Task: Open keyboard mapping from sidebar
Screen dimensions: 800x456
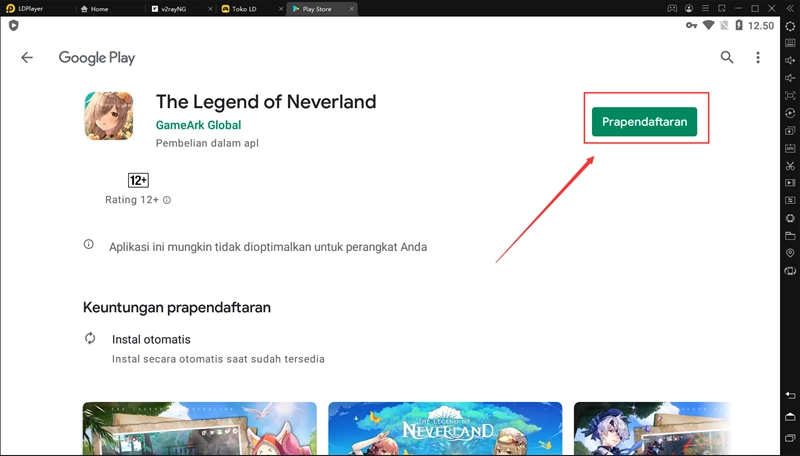Action: pos(790,43)
